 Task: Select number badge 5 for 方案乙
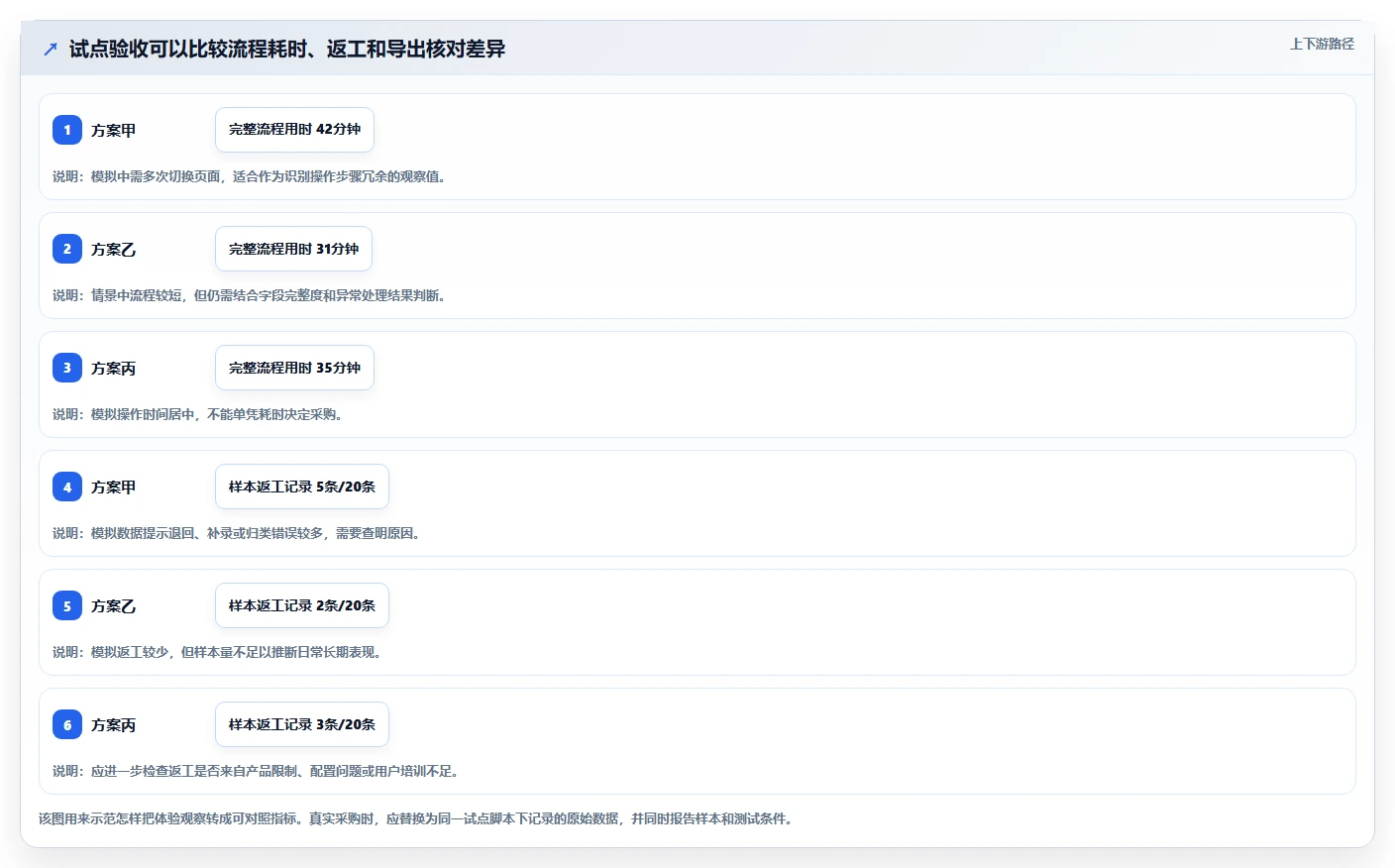click(x=67, y=605)
